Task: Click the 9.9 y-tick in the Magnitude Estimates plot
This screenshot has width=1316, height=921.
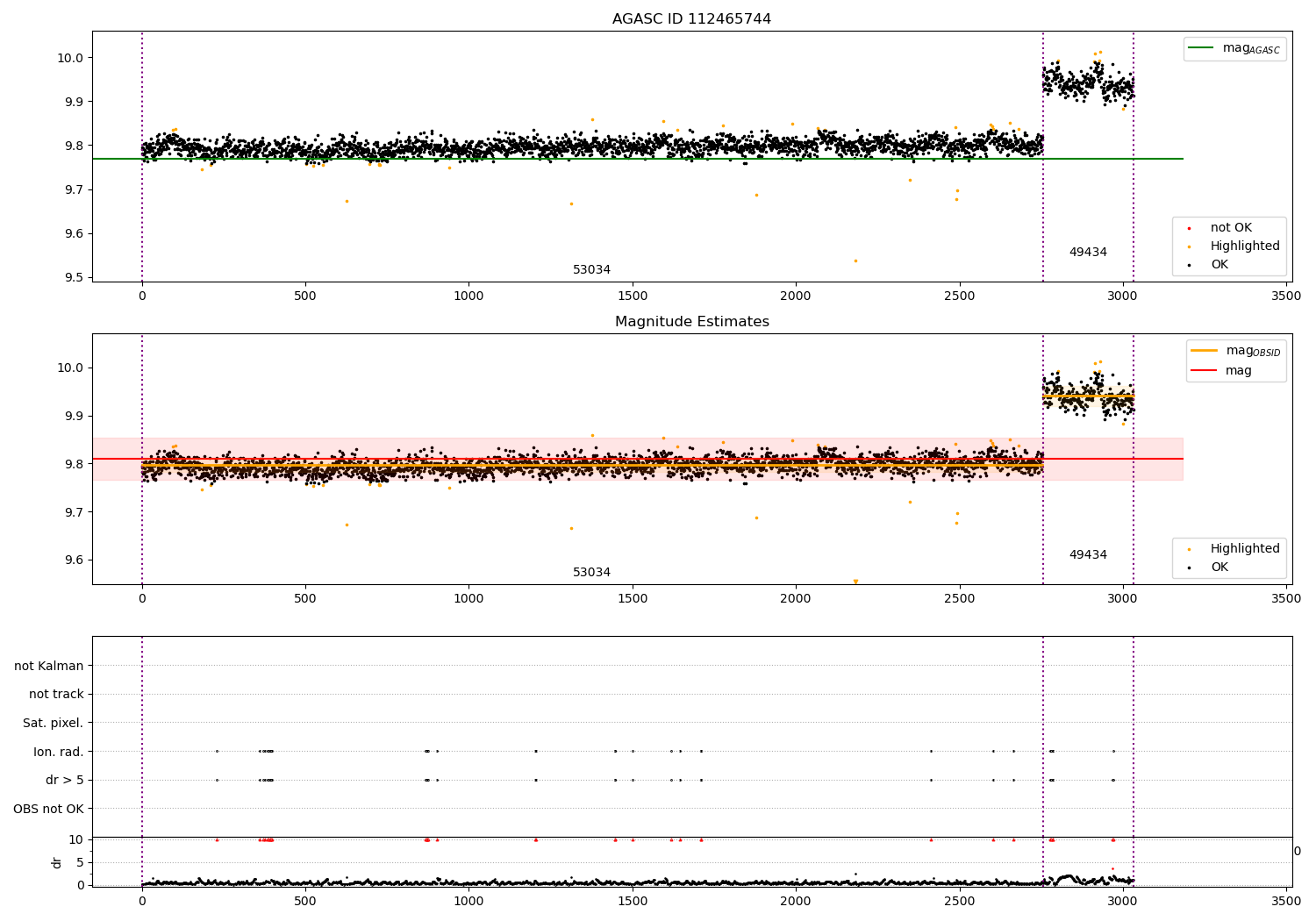Action: [x=73, y=416]
